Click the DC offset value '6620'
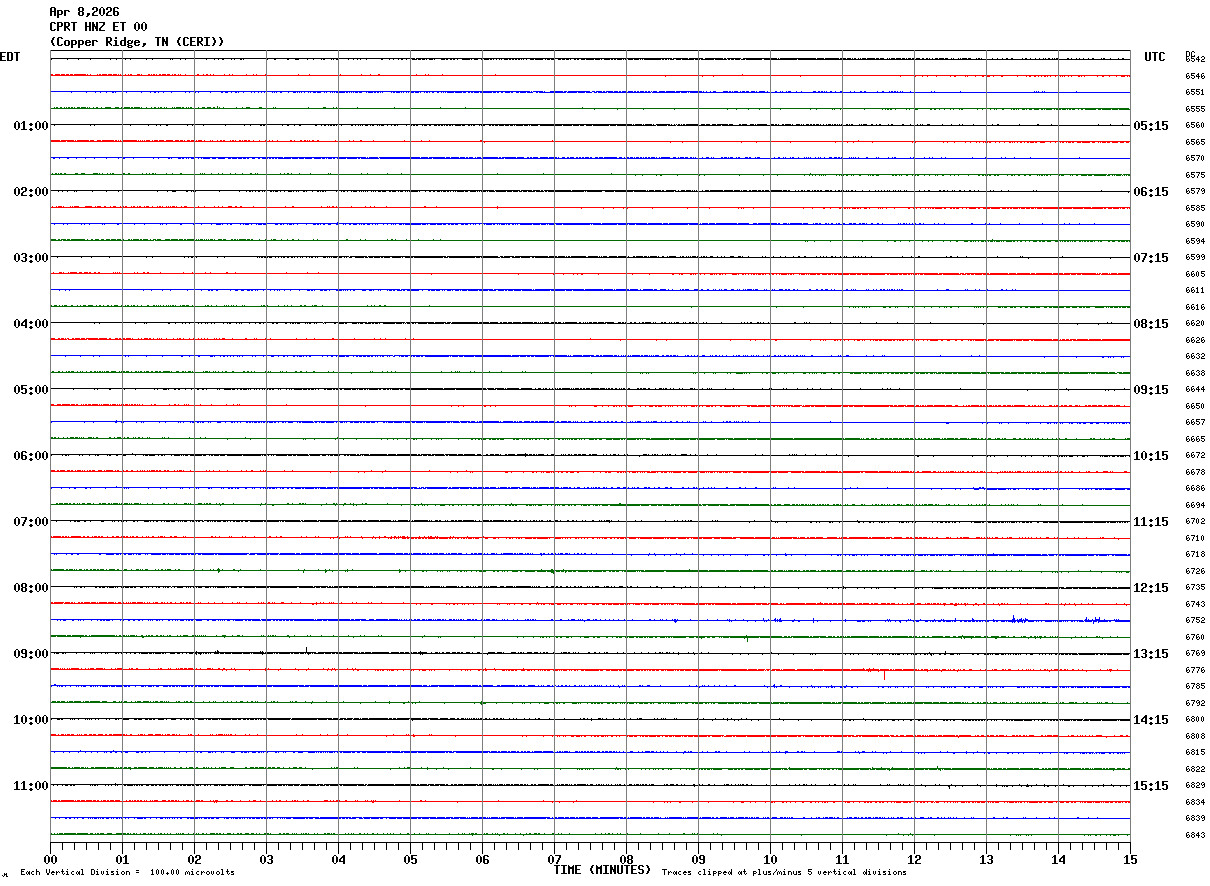Image resolution: width=1210 pixels, height=886 pixels. (x=1195, y=324)
